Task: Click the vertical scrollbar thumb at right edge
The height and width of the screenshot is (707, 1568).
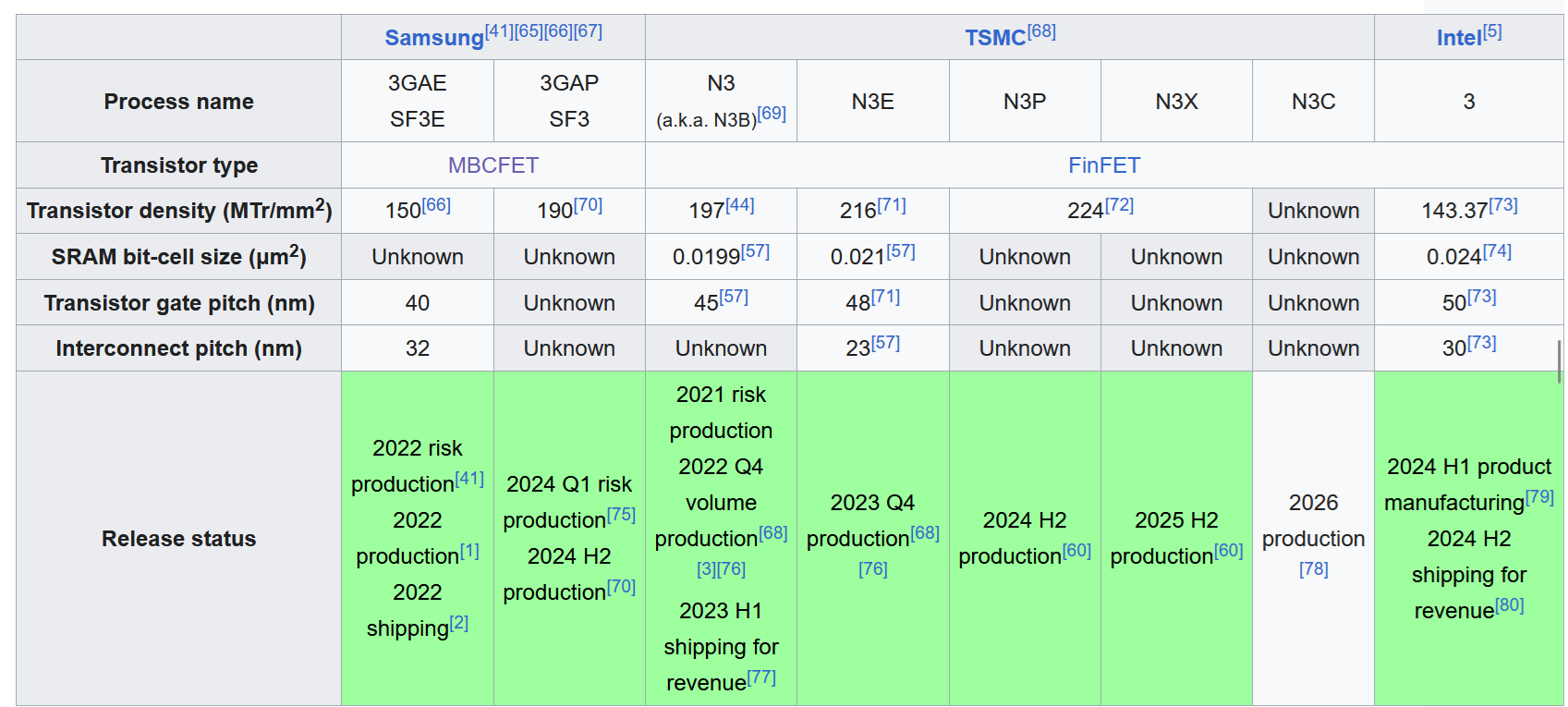Action: tap(1560, 361)
